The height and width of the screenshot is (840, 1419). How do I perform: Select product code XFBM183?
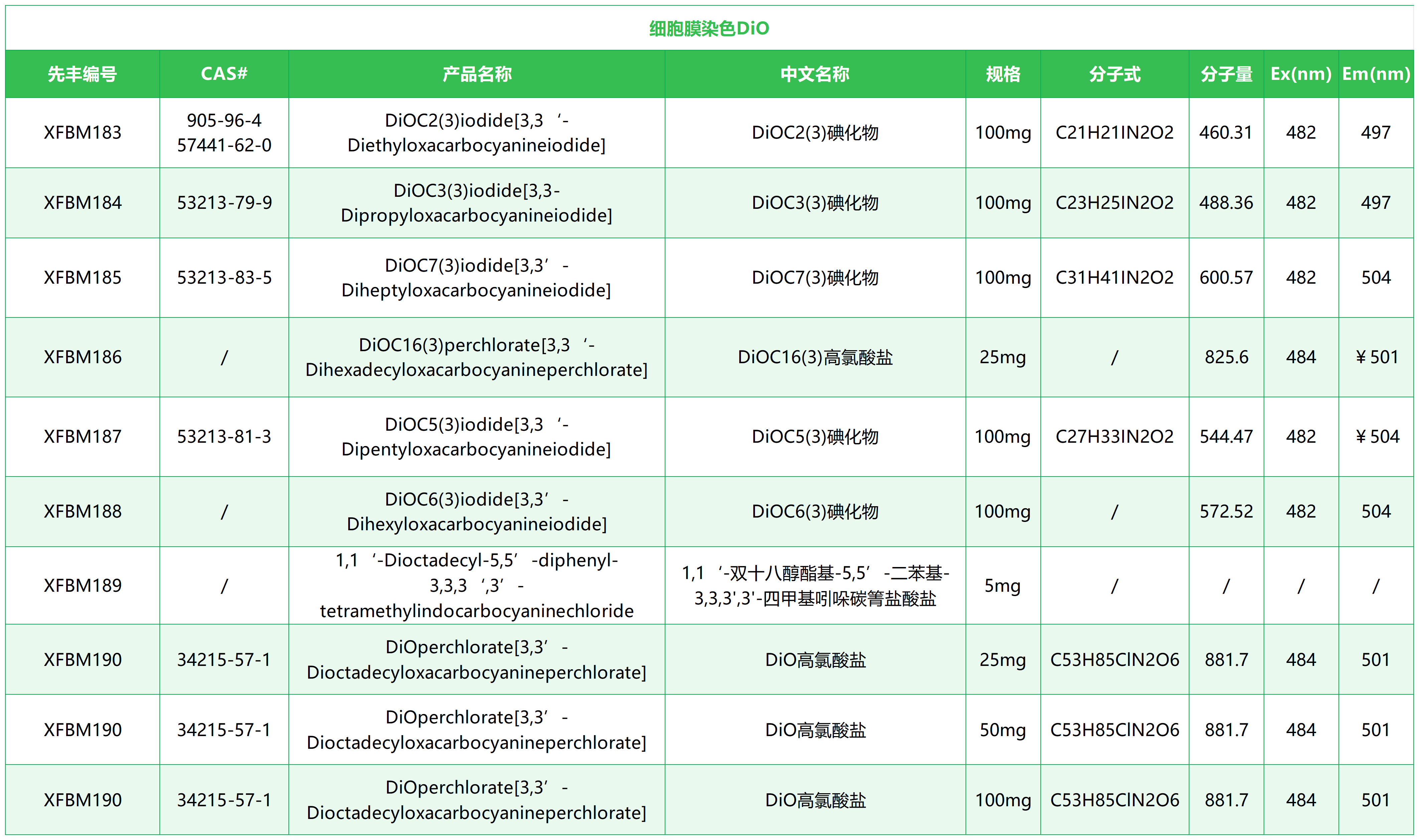(x=83, y=132)
